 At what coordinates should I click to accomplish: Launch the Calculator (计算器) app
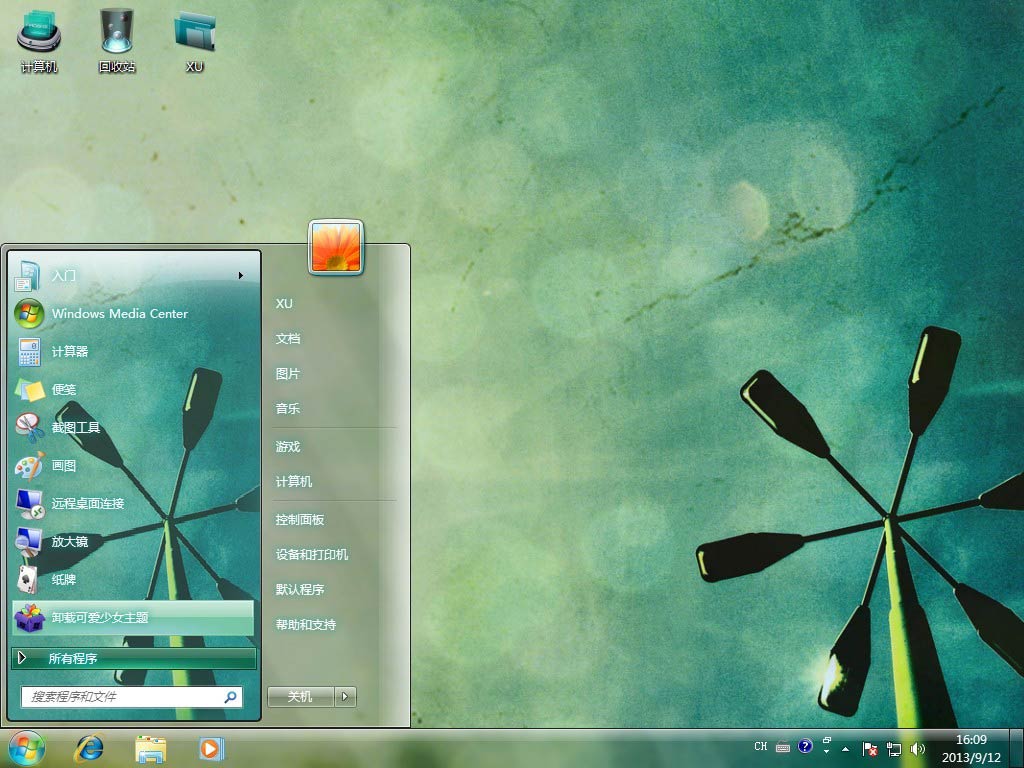pyautogui.click(x=70, y=351)
